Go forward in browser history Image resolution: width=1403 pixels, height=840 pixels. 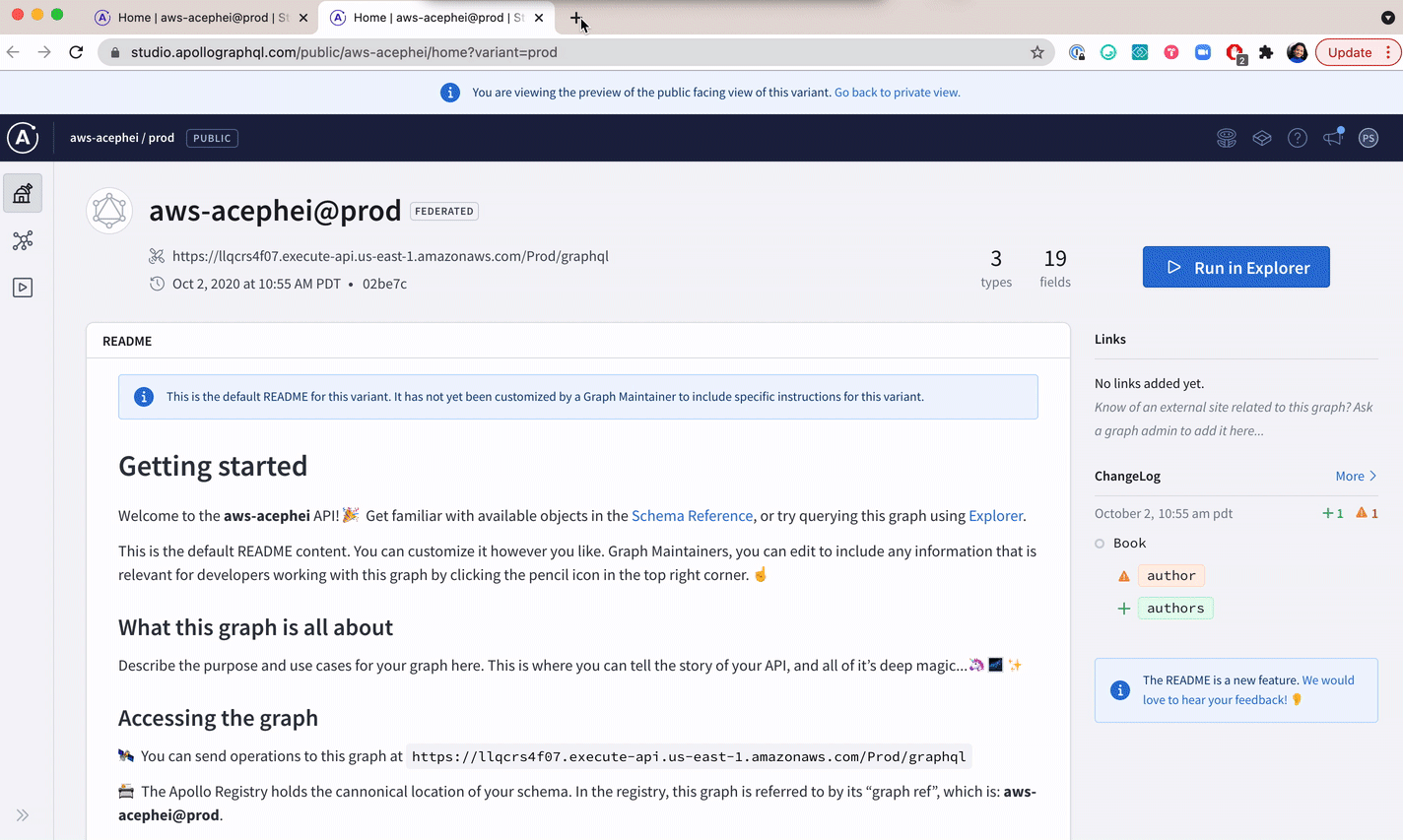pos(44,52)
